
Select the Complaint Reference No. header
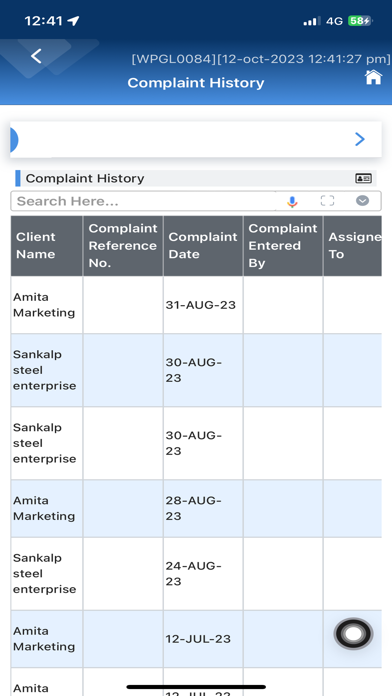tap(123, 246)
